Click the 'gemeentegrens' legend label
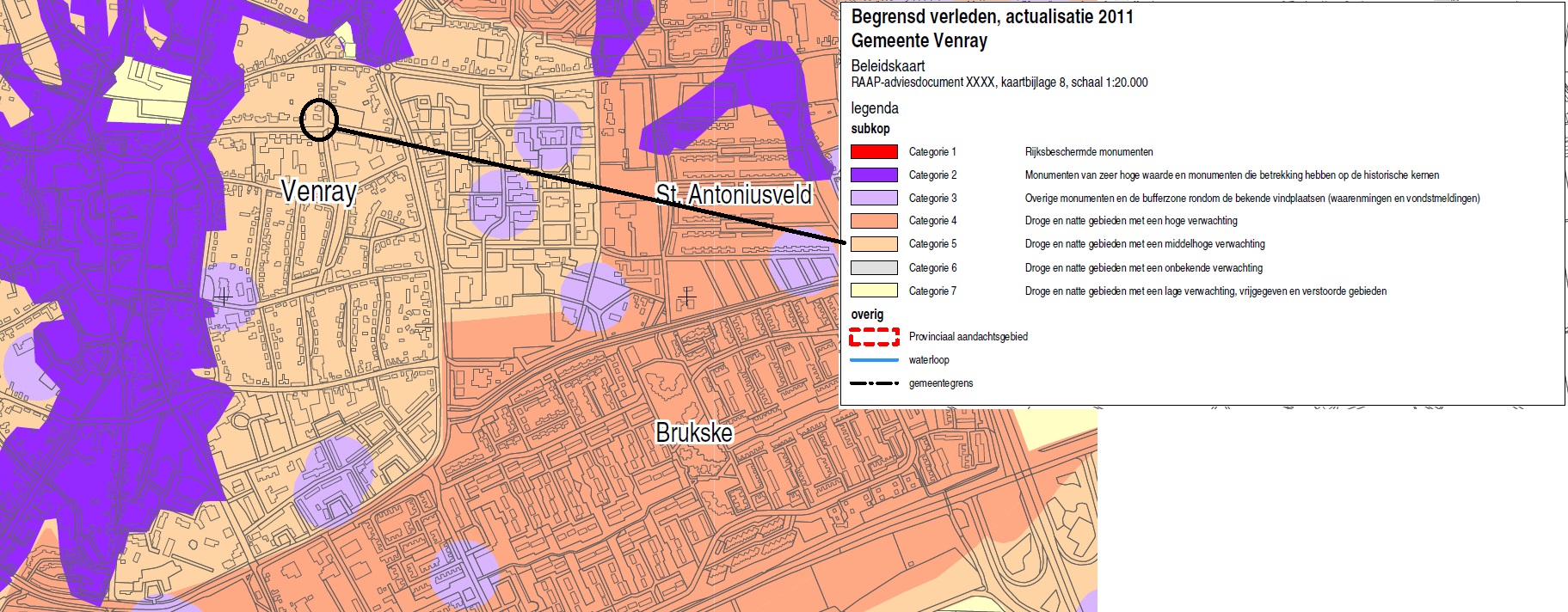This screenshot has width=1568, height=612. tap(941, 383)
